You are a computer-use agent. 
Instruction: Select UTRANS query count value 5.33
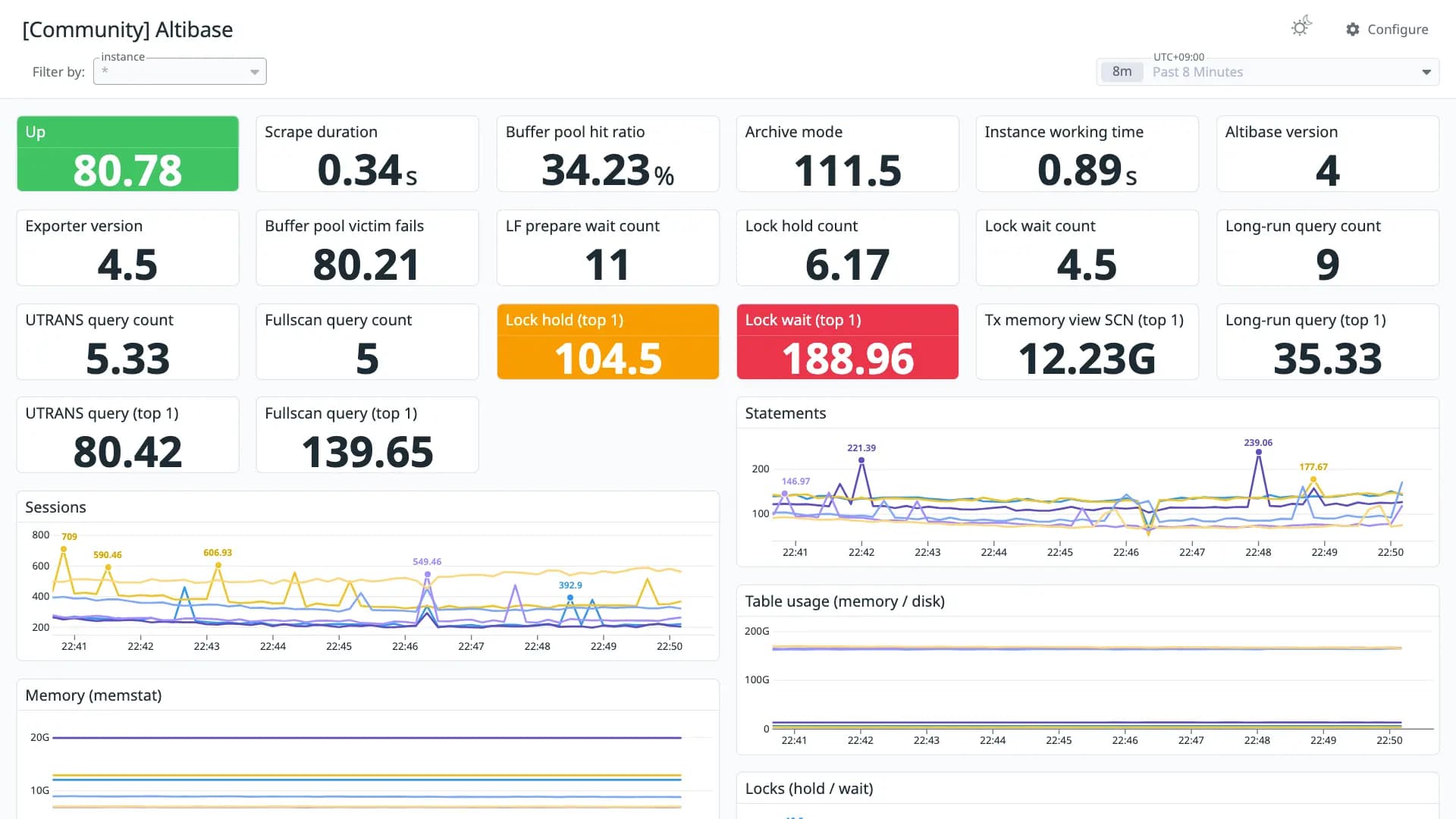[x=127, y=359]
